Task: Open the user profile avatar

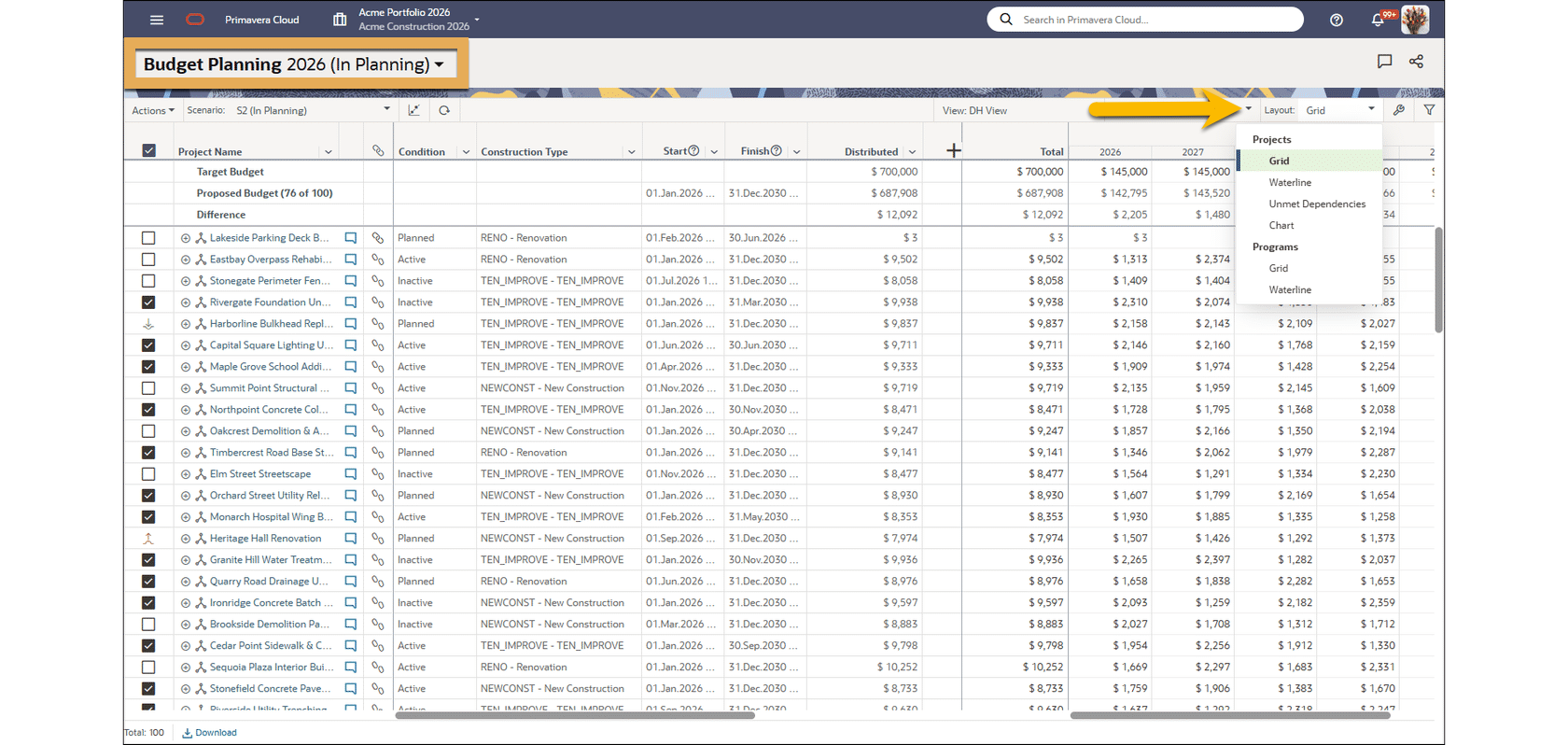Action: click(1415, 20)
